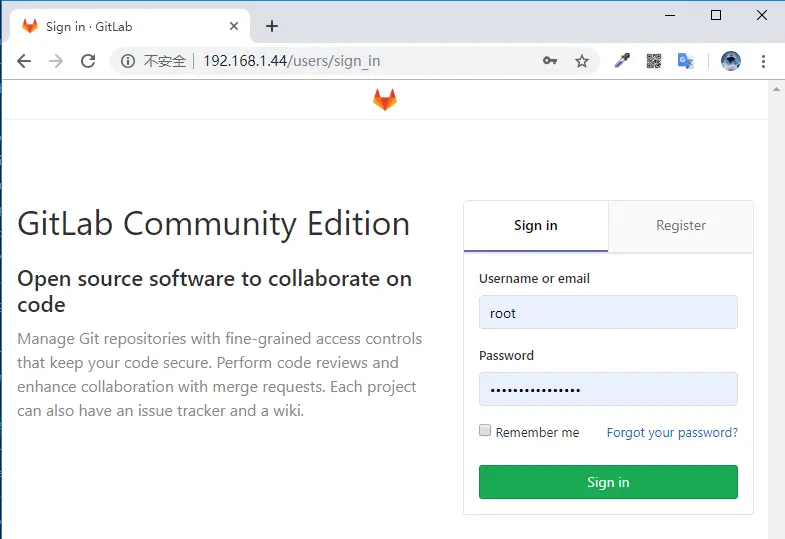Bookmark this page with star icon
The width and height of the screenshot is (785, 539).
[581, 61]
